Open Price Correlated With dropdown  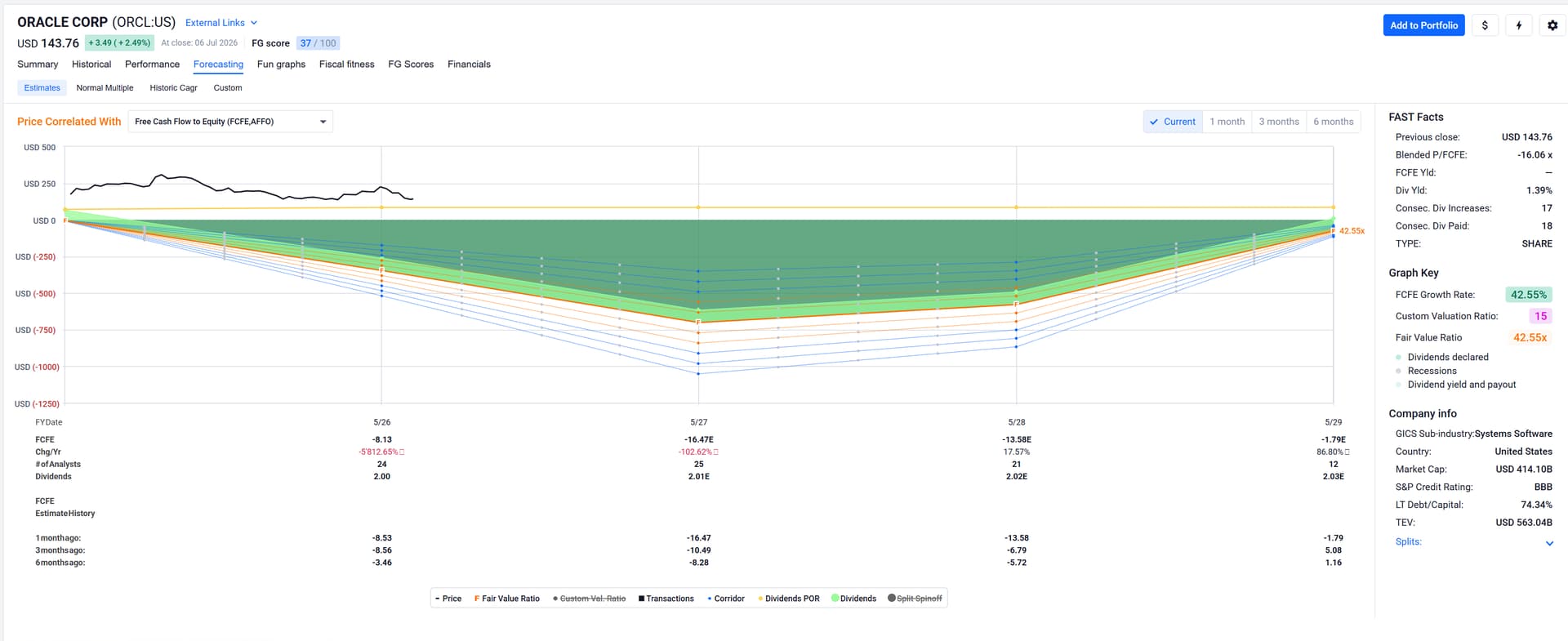[x=230, y=122]
